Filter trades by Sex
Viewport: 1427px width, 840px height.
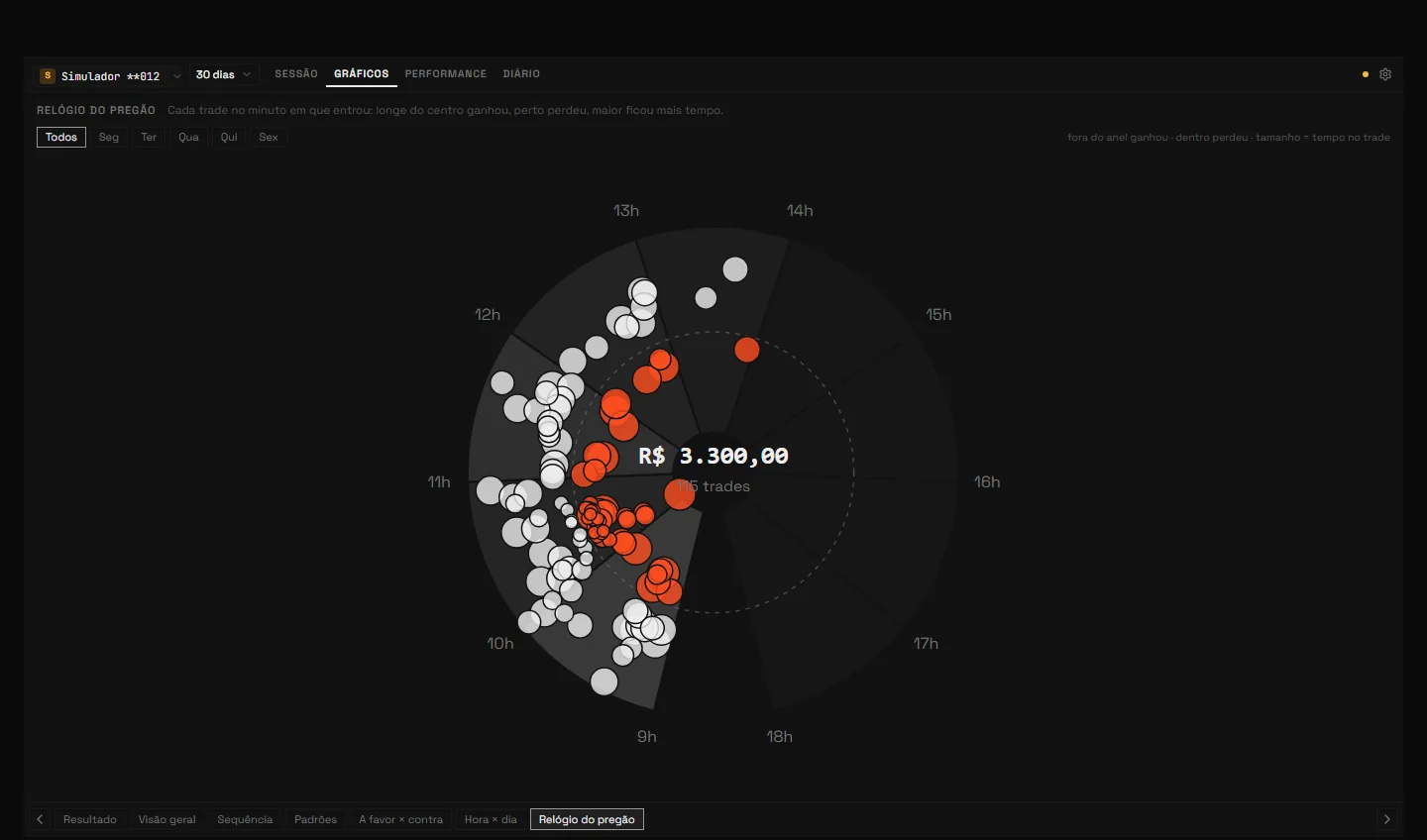coord(269,137)
